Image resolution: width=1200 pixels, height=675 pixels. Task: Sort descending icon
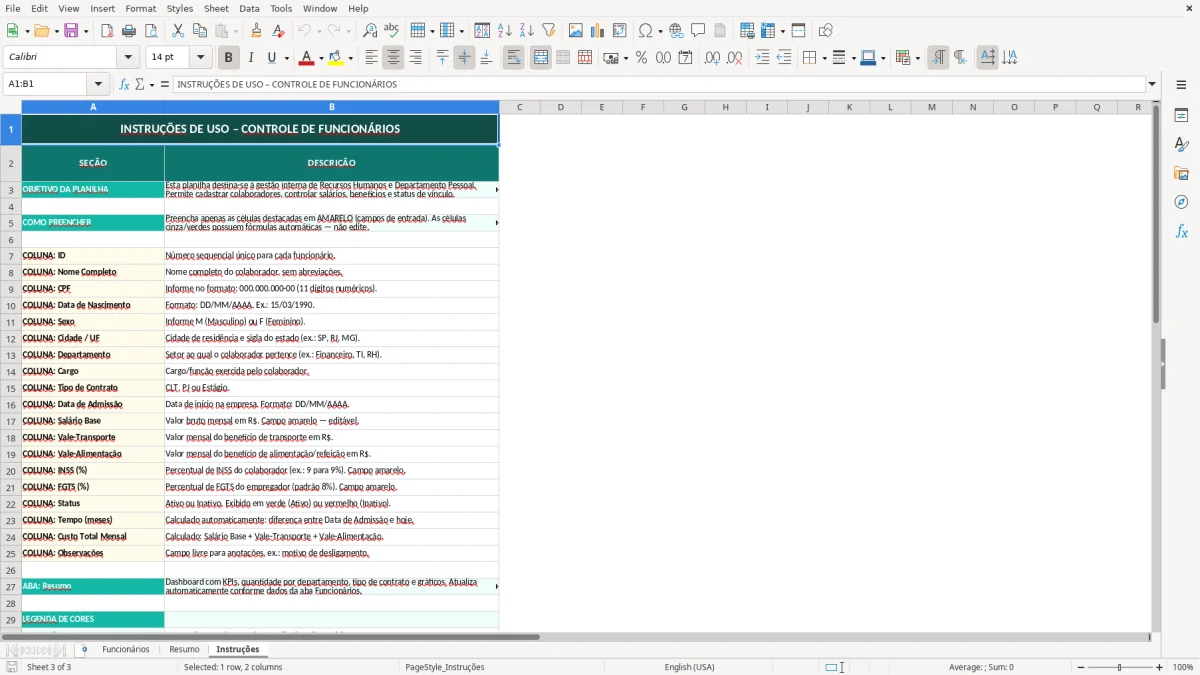click(x=526, y=31)
